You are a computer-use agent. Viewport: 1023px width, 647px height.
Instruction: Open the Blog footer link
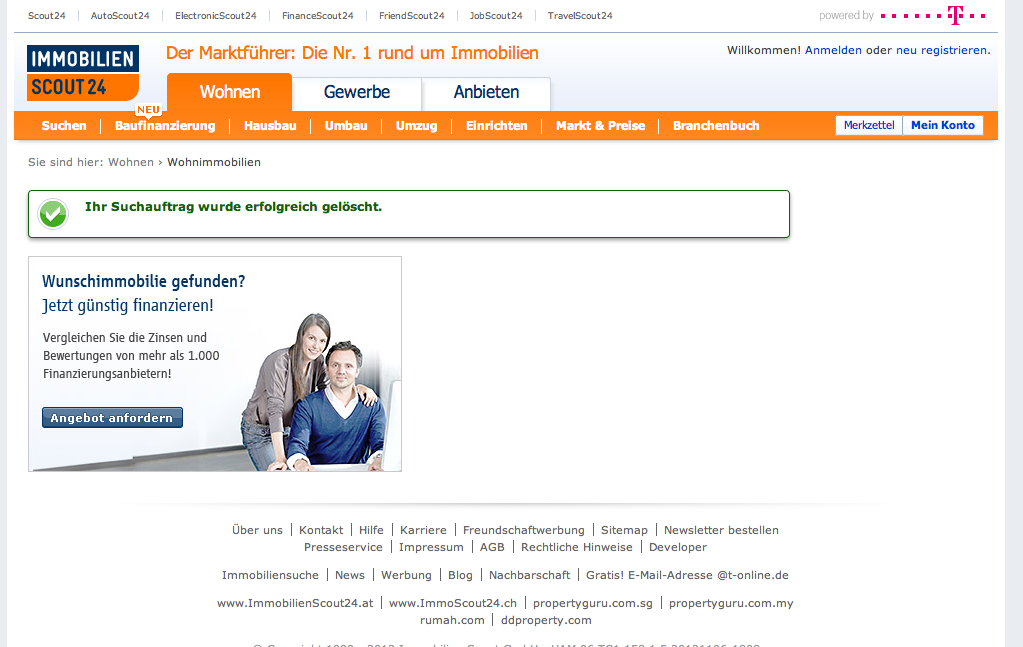pyautogui.click(x=460, y=575)
